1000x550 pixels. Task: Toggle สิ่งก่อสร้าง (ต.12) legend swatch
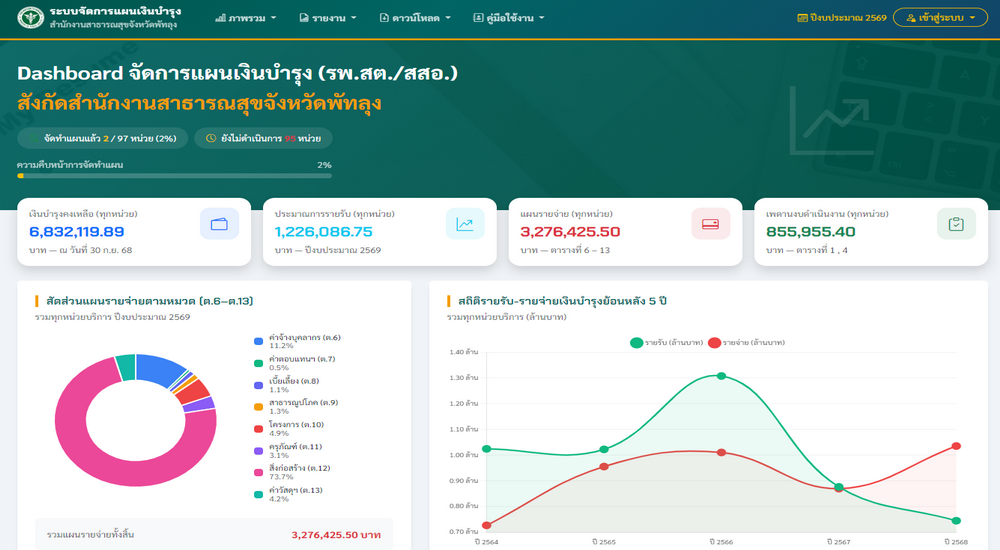point(258,472)
